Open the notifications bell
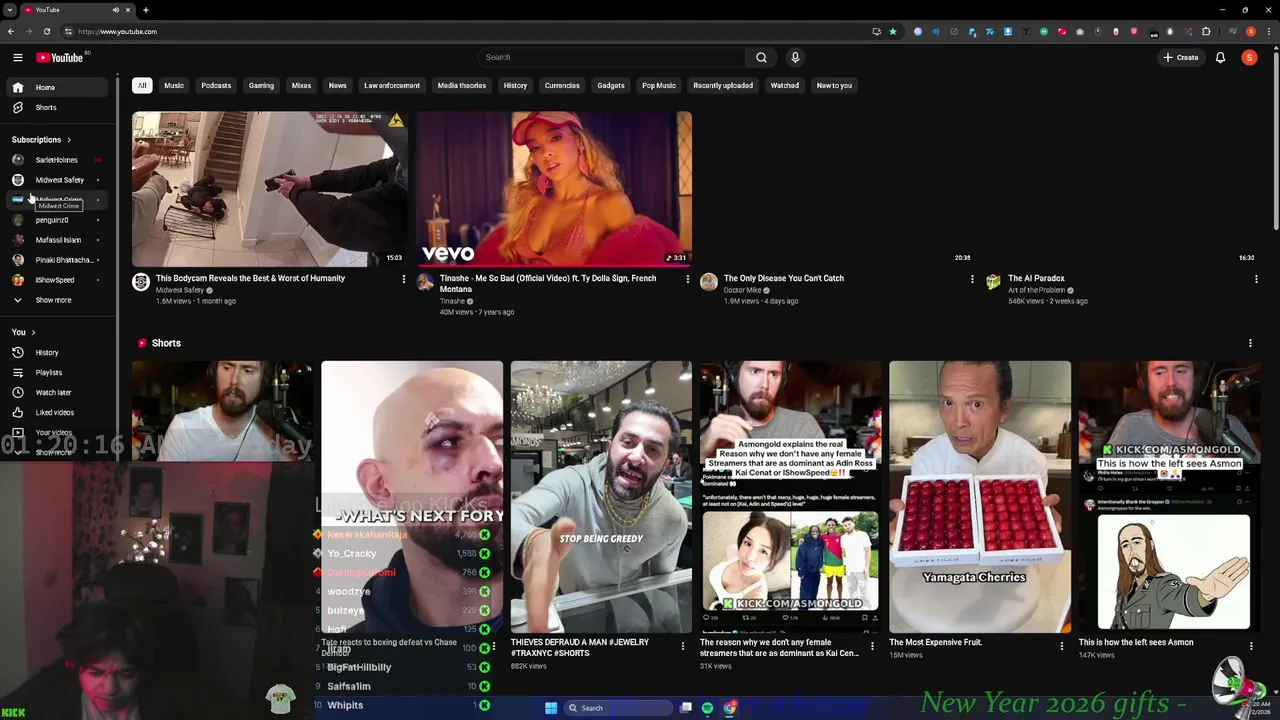This screenshot has width=1280, height=720. (x=1220, y=57)
